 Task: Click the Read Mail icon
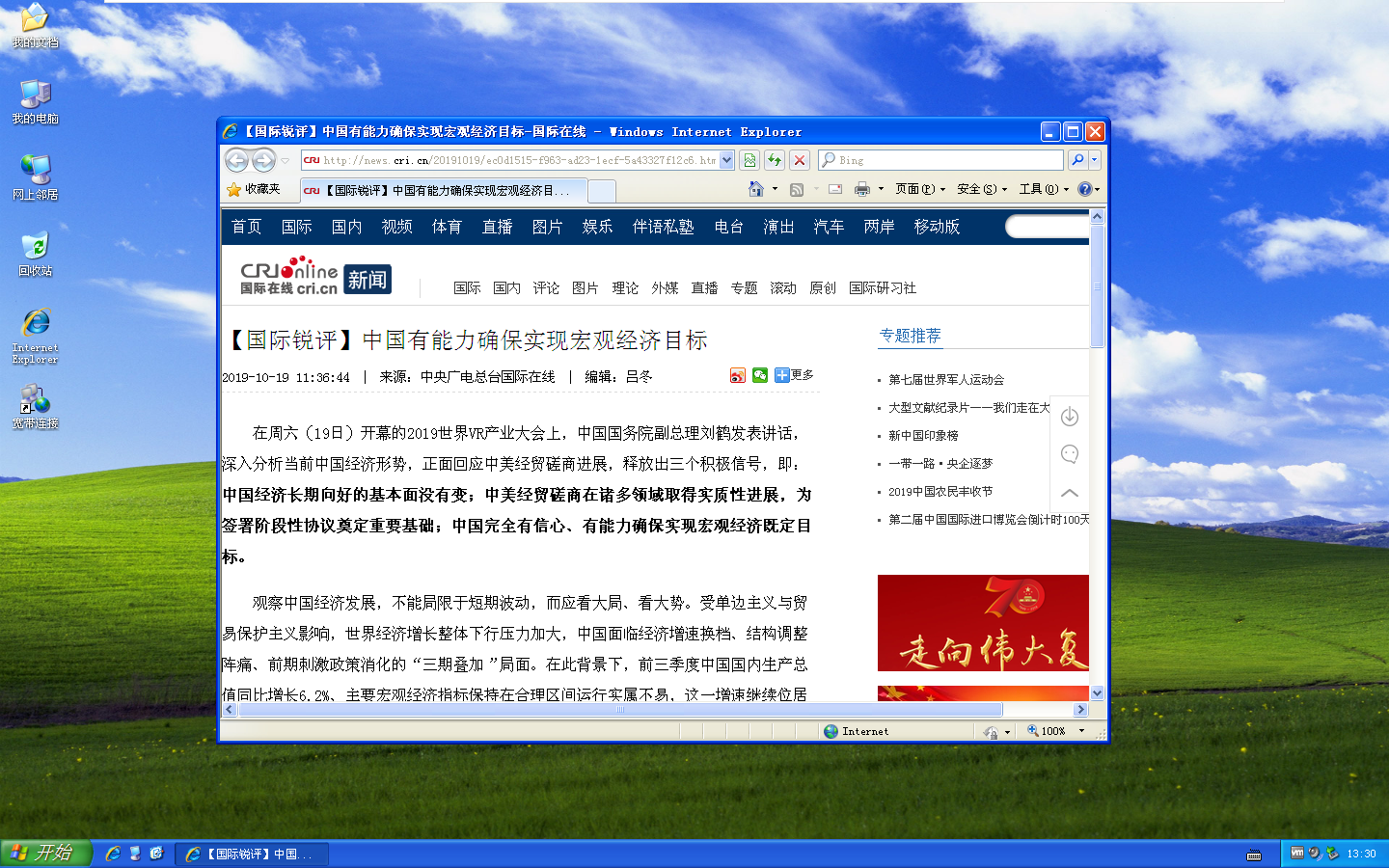pos(835,189)
